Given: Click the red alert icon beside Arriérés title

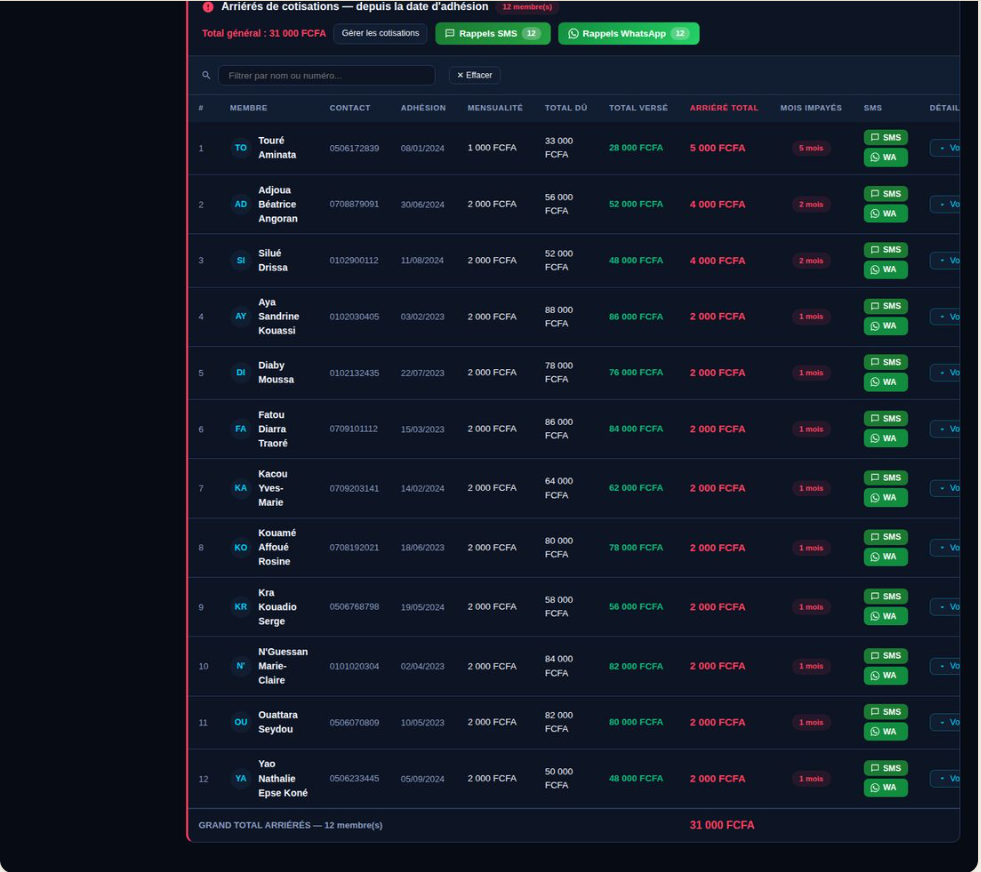Looking at the screenshot, I should coord(208,7).
